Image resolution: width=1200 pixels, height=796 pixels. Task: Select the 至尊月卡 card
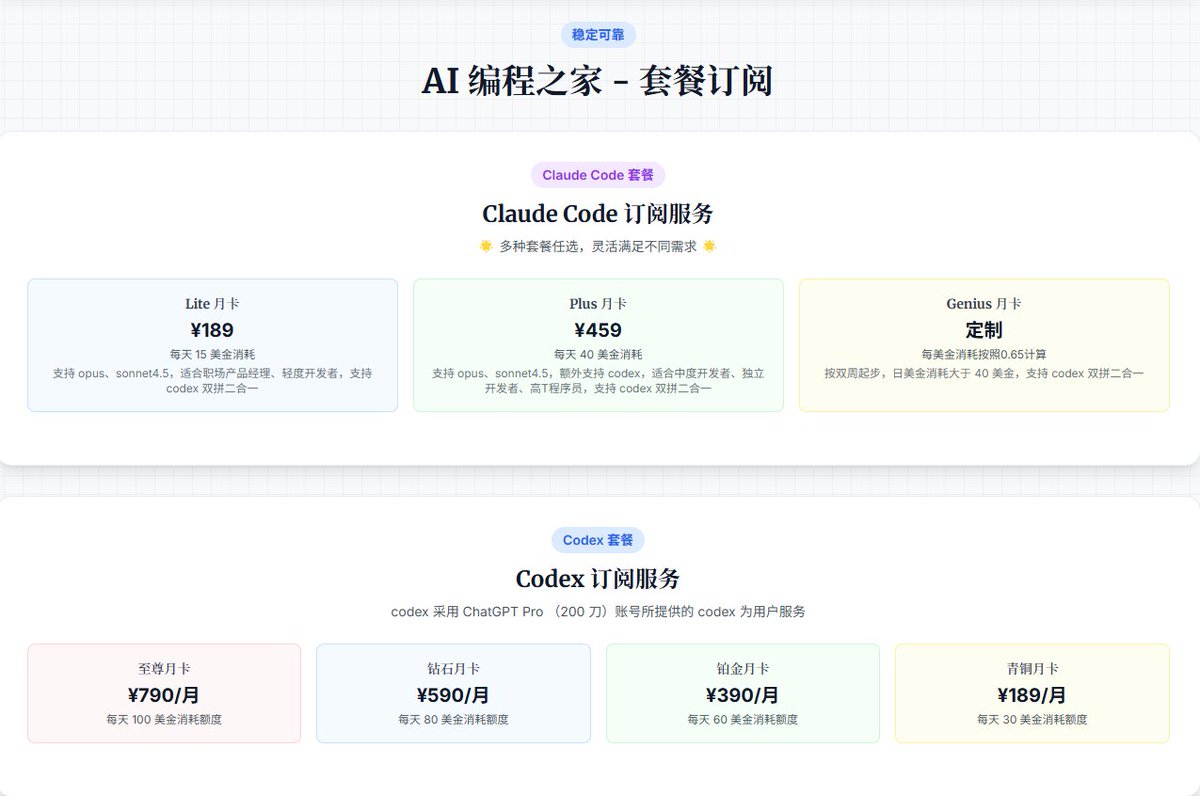pos(164,693)
